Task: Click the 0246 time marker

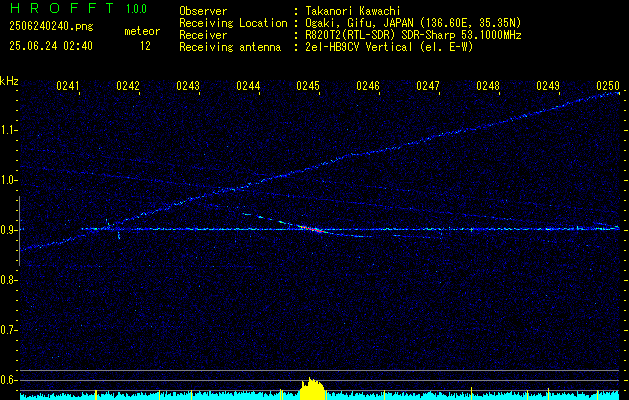Action: (x=368, y=86)
